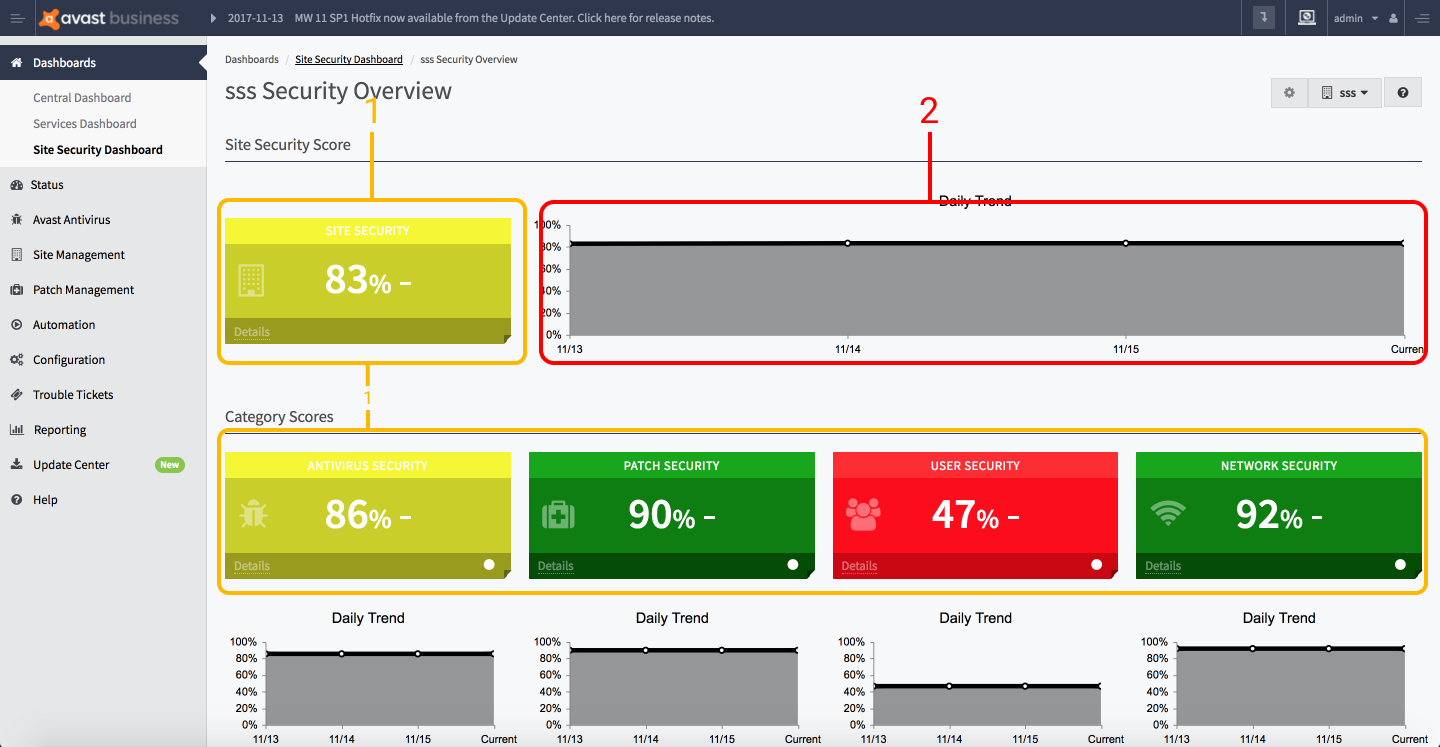1440x747 pixels.
Task: Collapse sidebar using top-left hamburger icon
Action: click(17, 18)
